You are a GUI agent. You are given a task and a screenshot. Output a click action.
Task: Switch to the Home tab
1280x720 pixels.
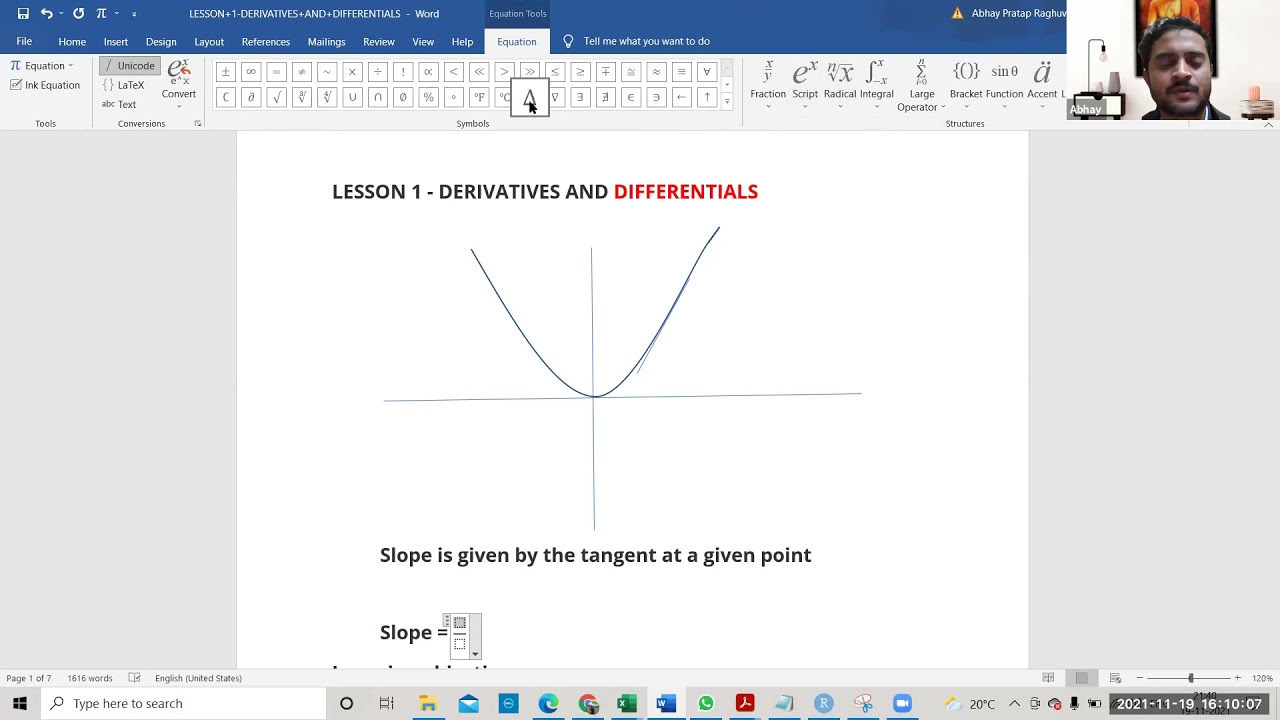tap(72, 41)
